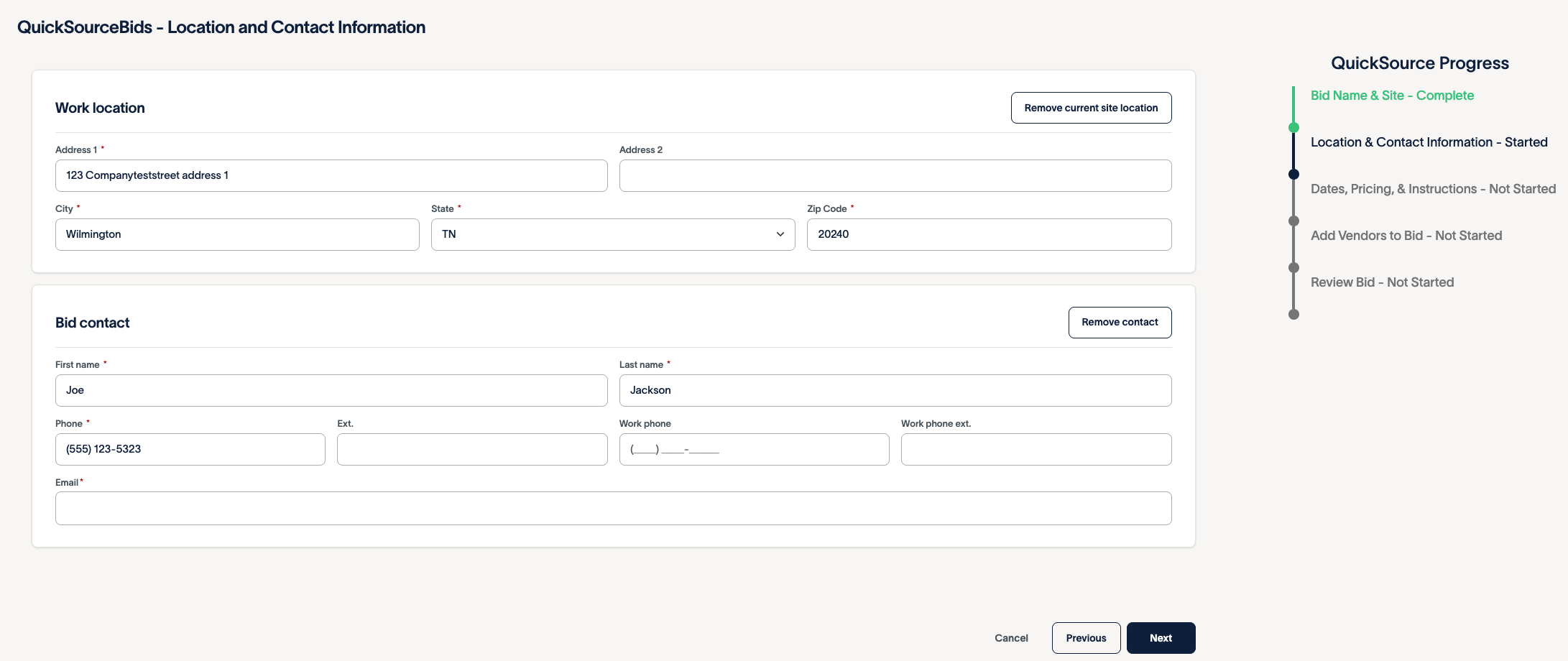Click into the empty Address 2 field
The image size is (1568, 661).
[895, 175]
